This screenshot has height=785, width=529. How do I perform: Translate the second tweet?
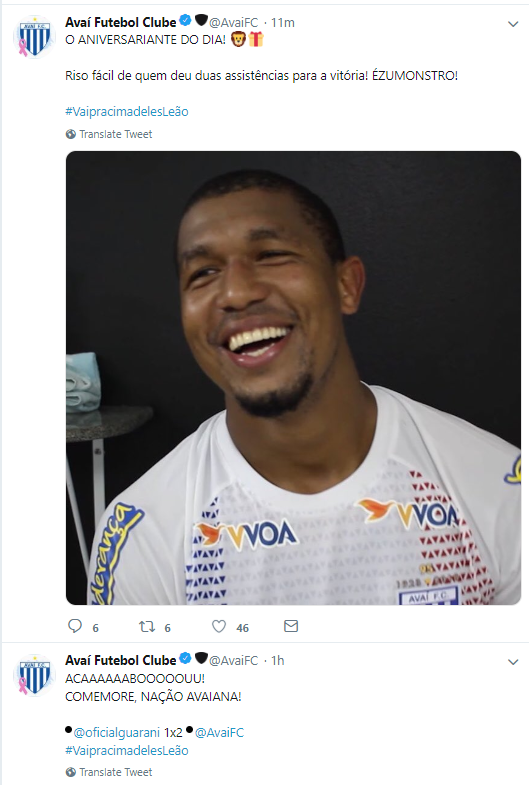109,772
